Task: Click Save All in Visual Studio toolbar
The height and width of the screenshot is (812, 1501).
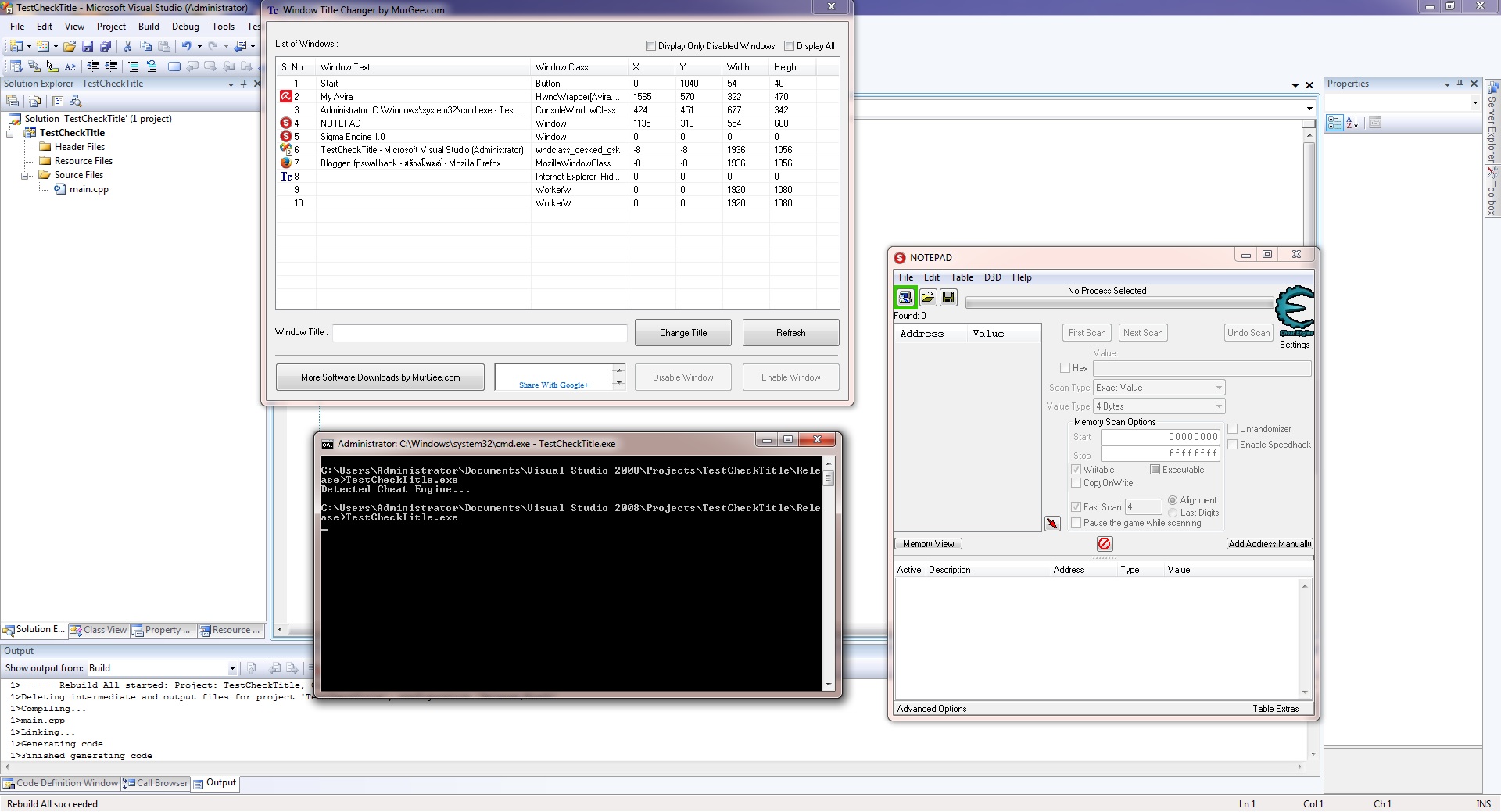Action: [x=105, y=46]
